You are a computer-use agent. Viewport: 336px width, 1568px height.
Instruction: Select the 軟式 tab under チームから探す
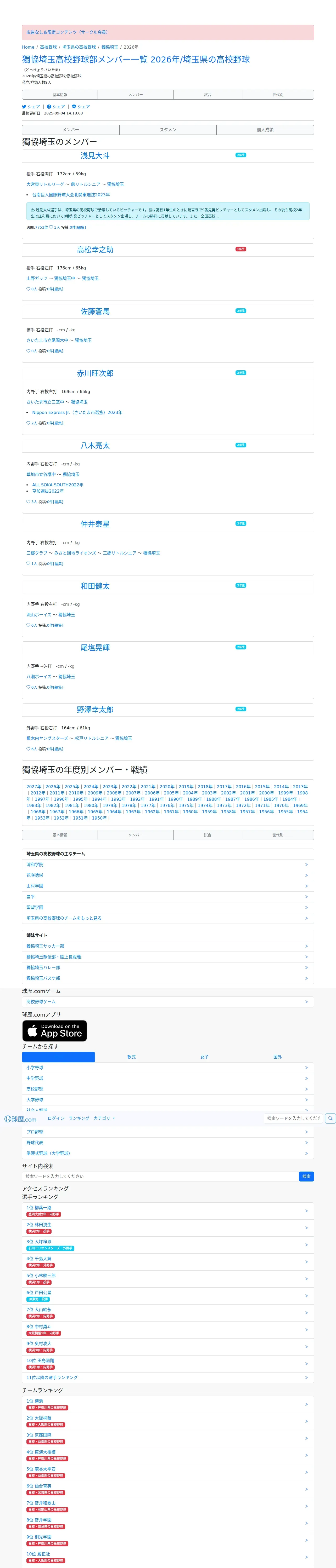point(131,1057)
